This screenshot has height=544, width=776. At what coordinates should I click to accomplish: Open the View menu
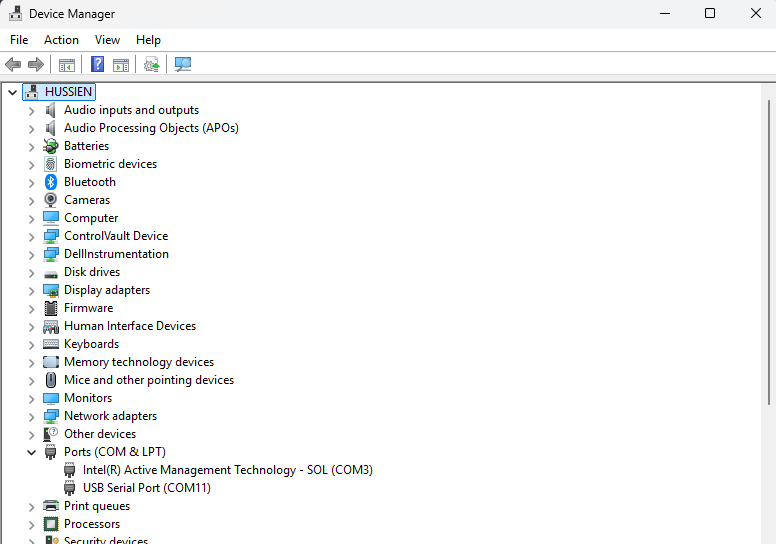(107, 40)
